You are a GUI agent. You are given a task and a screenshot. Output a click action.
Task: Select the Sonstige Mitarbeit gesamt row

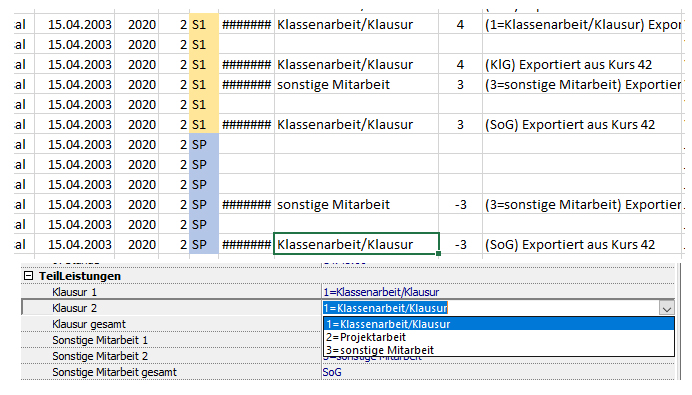pyautogui.click(x=348, y=372)
